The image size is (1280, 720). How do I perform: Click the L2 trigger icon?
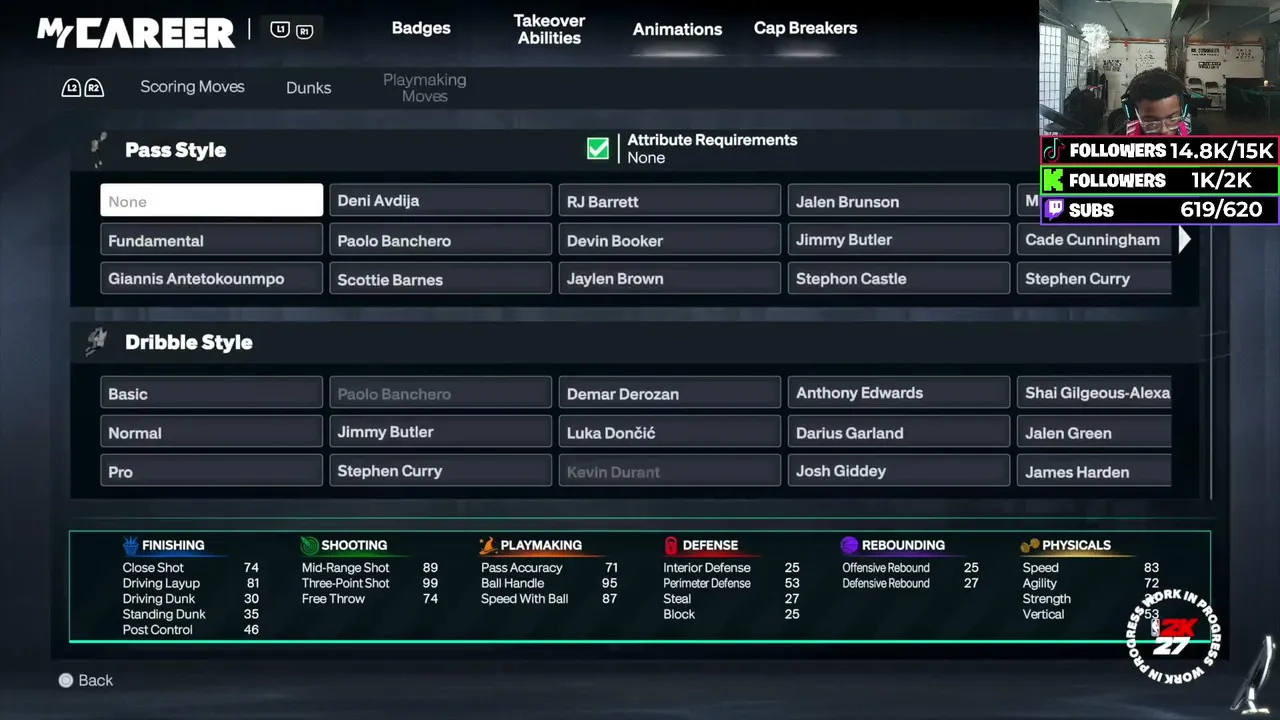[71, 88]
